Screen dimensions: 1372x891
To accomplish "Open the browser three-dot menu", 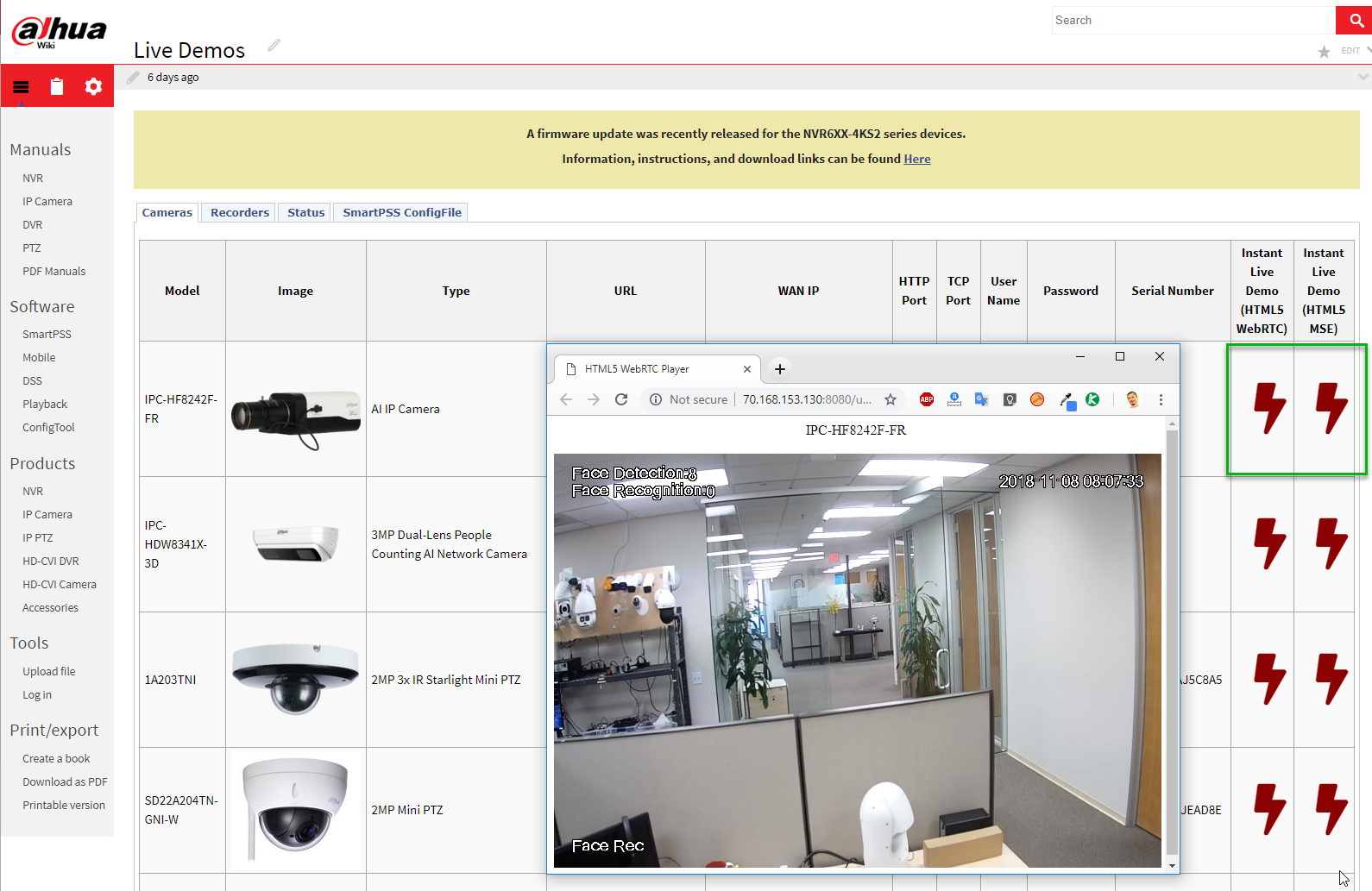I will [x=1161, y=399].
